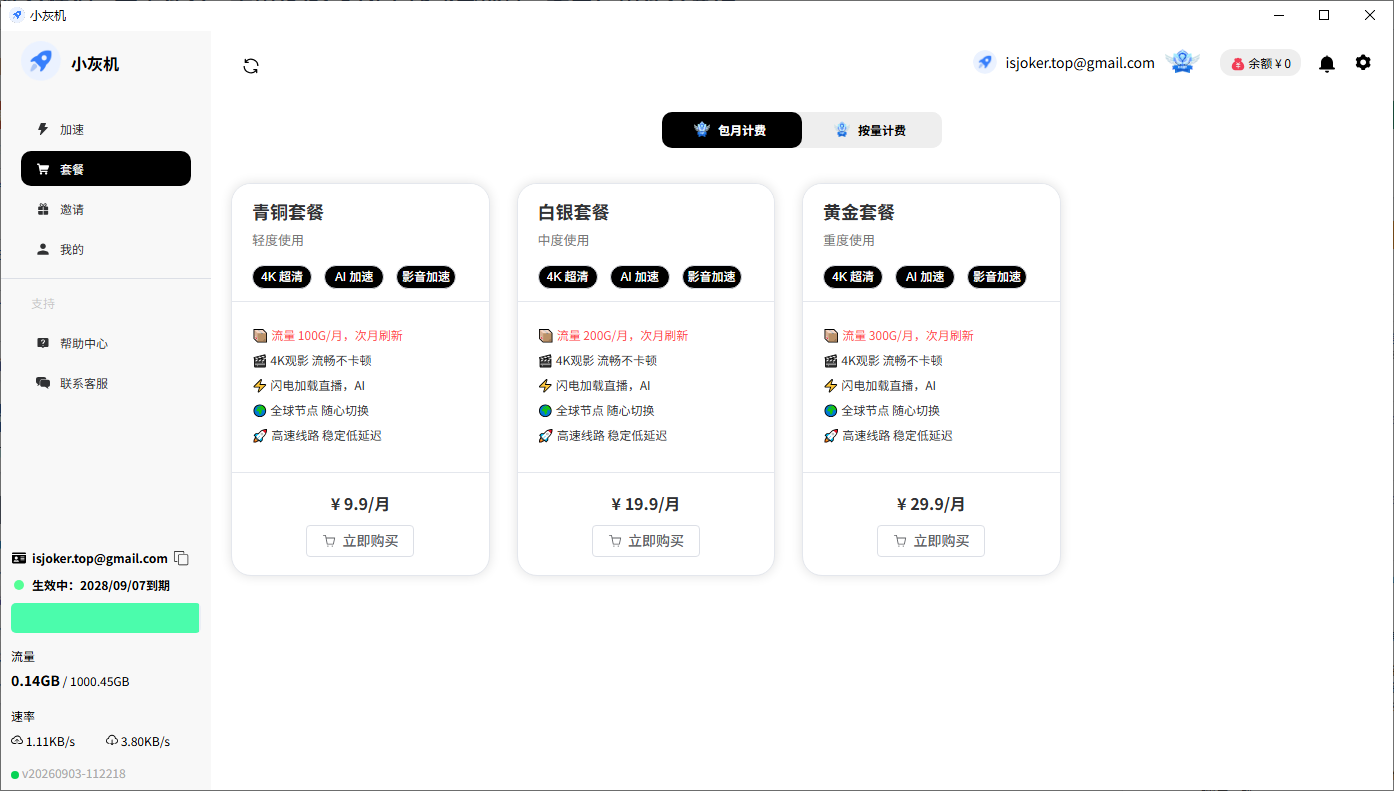Go to 邀请 in the sidebar
This screenshot has width=1394, height=791.
click(106, 209)
